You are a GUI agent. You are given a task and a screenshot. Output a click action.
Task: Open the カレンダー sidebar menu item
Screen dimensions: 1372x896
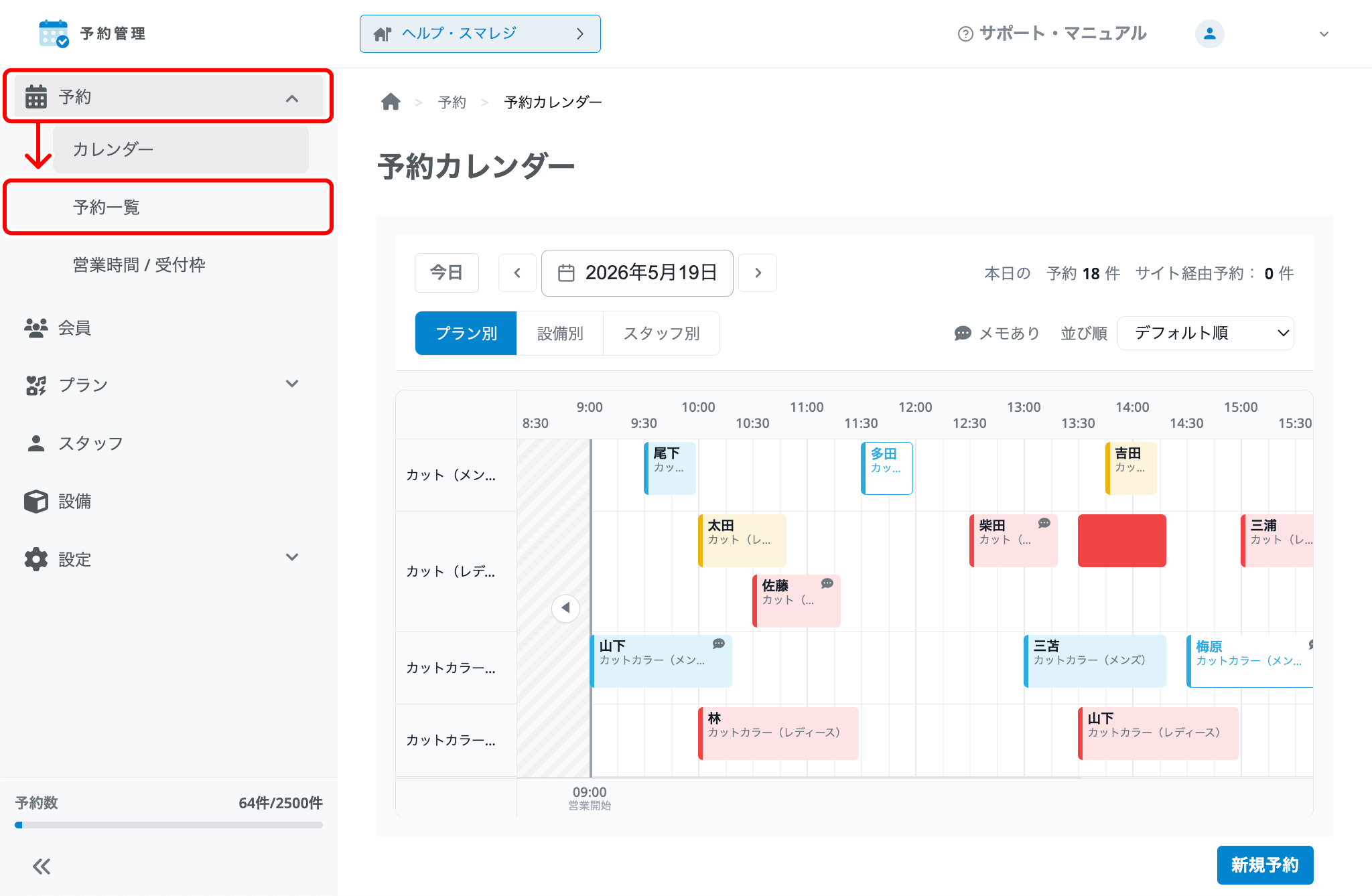point(181,149)
